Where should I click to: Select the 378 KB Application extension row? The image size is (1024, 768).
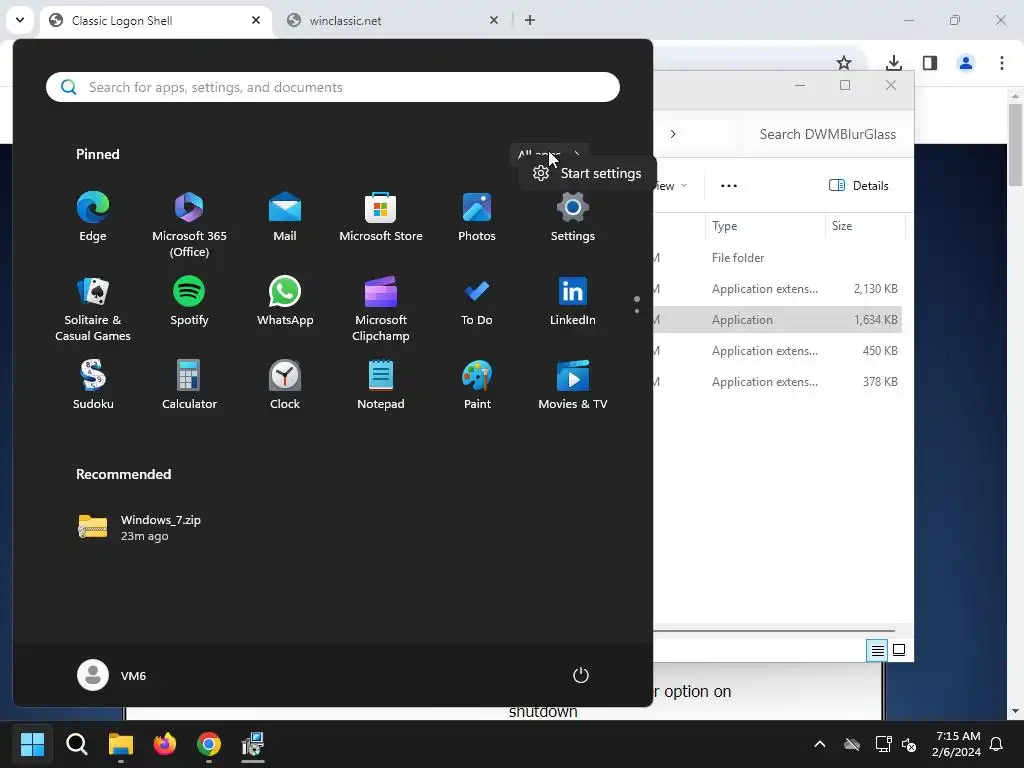tap(778, 381)
